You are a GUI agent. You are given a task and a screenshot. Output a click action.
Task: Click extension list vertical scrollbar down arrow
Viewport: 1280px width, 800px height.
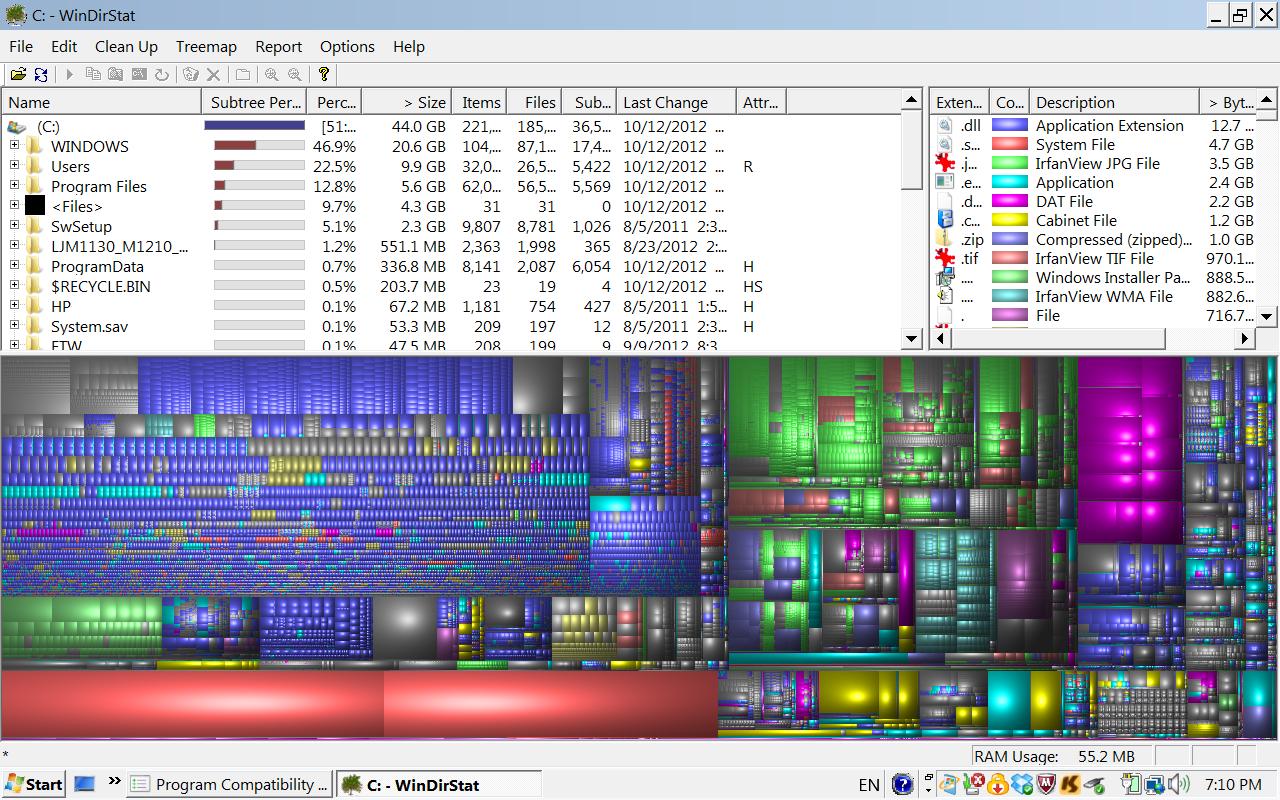point(1266,316)
